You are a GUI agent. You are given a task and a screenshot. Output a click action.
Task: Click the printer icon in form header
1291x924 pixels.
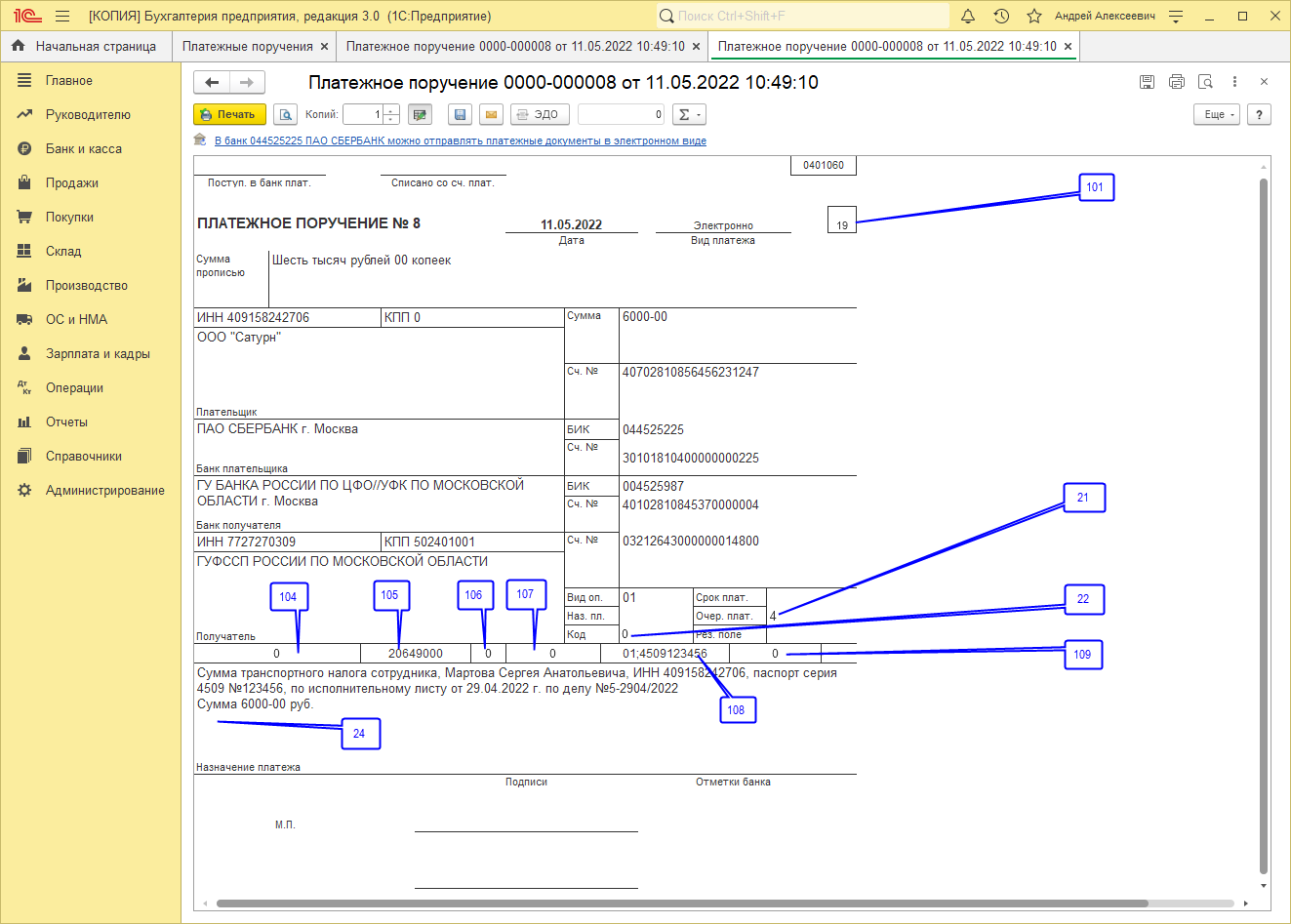pos(1177,82)
